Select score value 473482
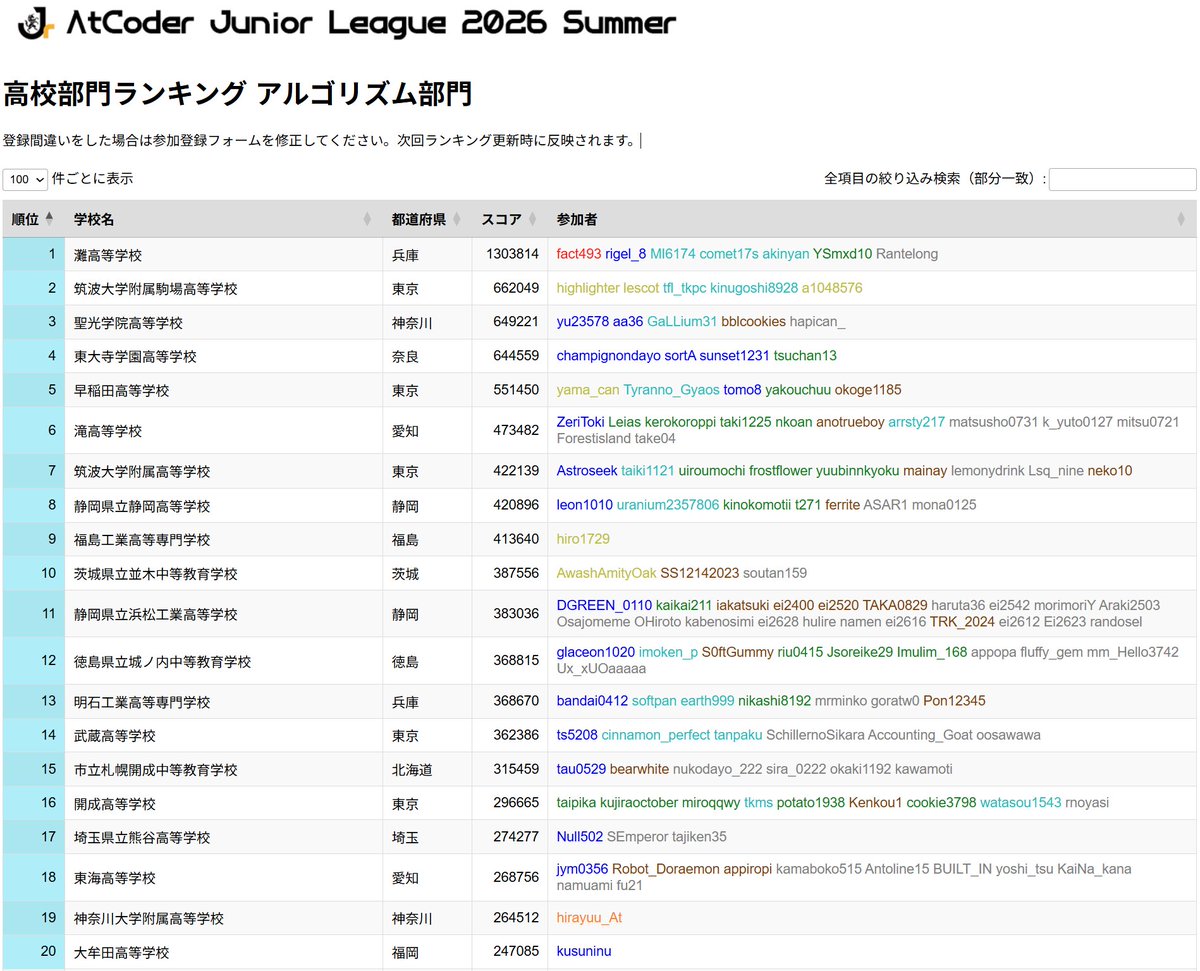1200x971 pixels. [516, 430]
